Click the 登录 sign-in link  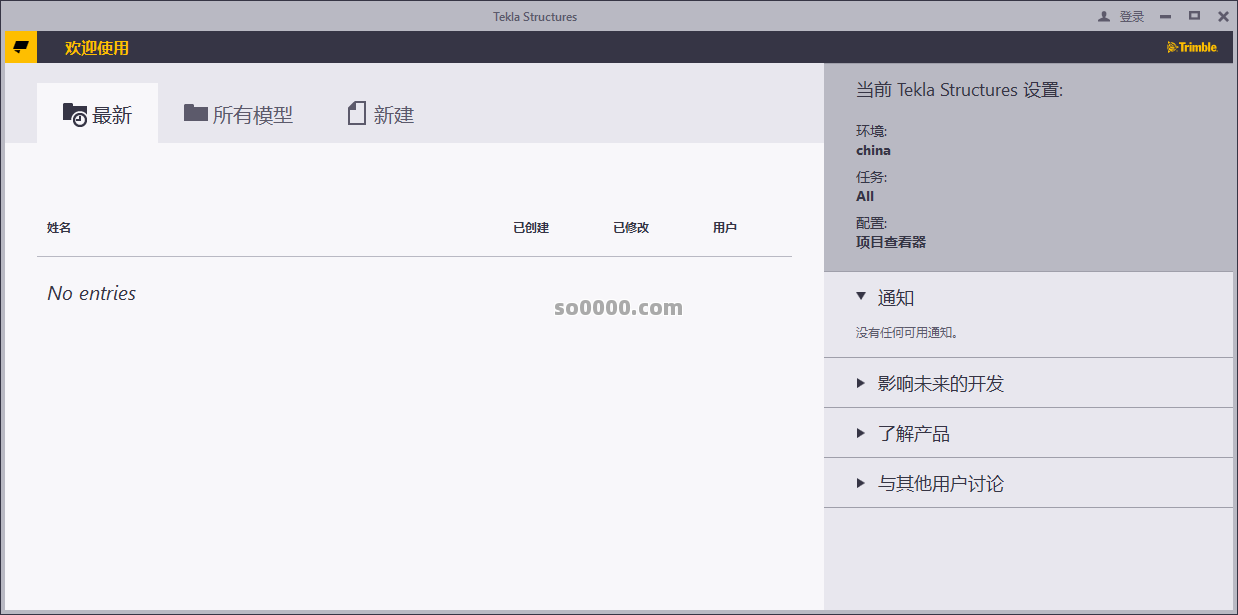[1132, 17]
